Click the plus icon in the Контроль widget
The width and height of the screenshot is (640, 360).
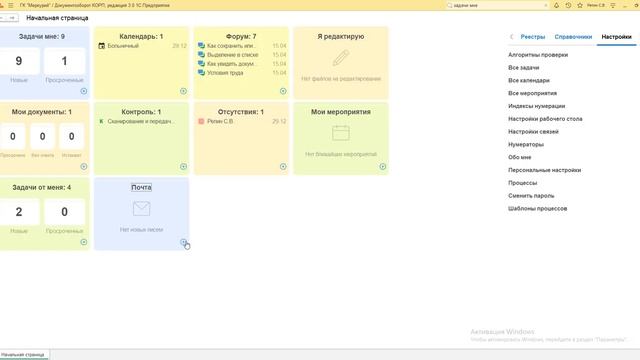pos(184,167)
